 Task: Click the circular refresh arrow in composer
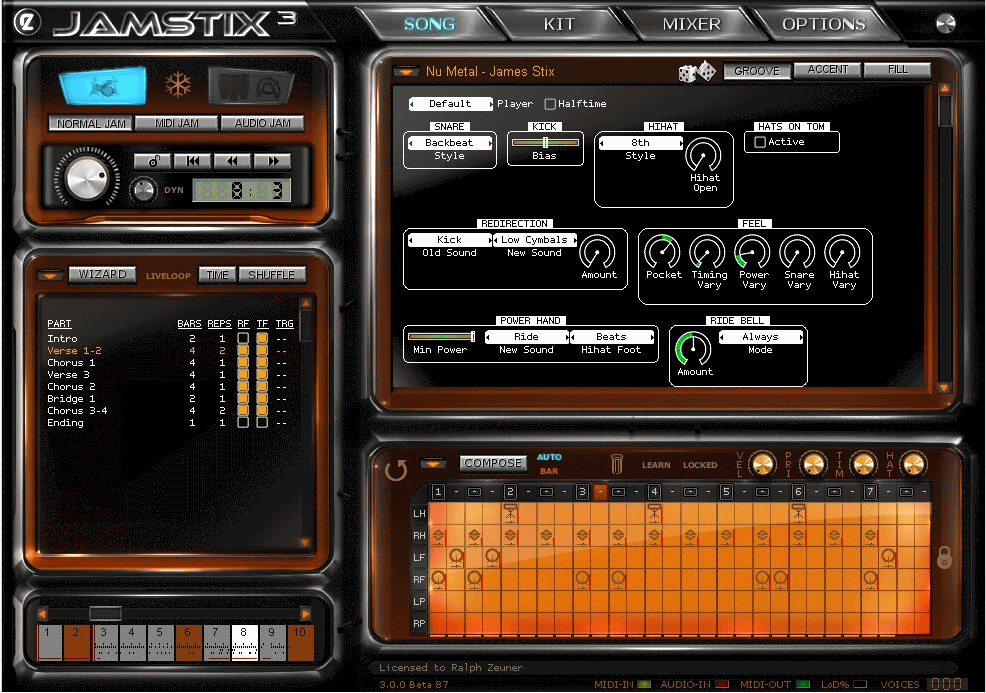point(396,470)
